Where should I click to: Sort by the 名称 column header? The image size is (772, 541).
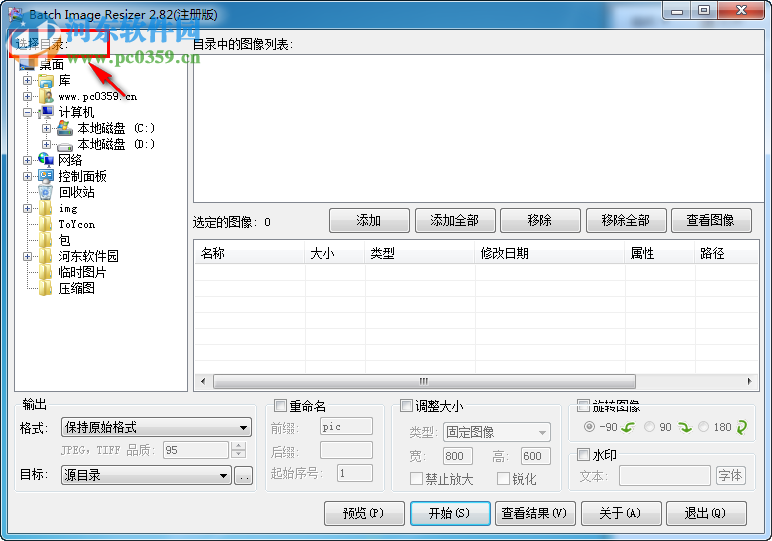pyautogui.click(x=250, y=254)
